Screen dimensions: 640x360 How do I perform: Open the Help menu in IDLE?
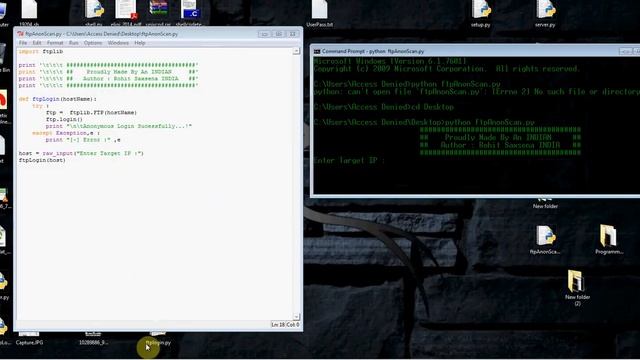pos(140,43)
